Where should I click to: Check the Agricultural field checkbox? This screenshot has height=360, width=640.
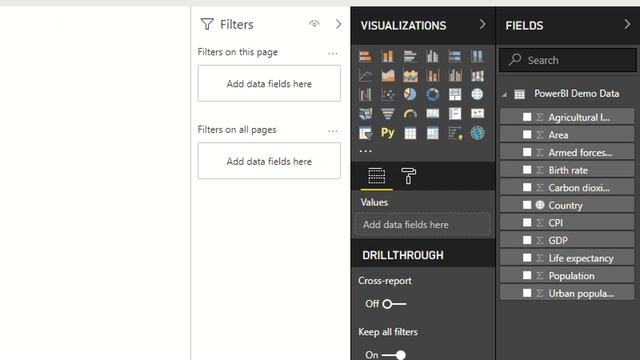pos(527,117)
